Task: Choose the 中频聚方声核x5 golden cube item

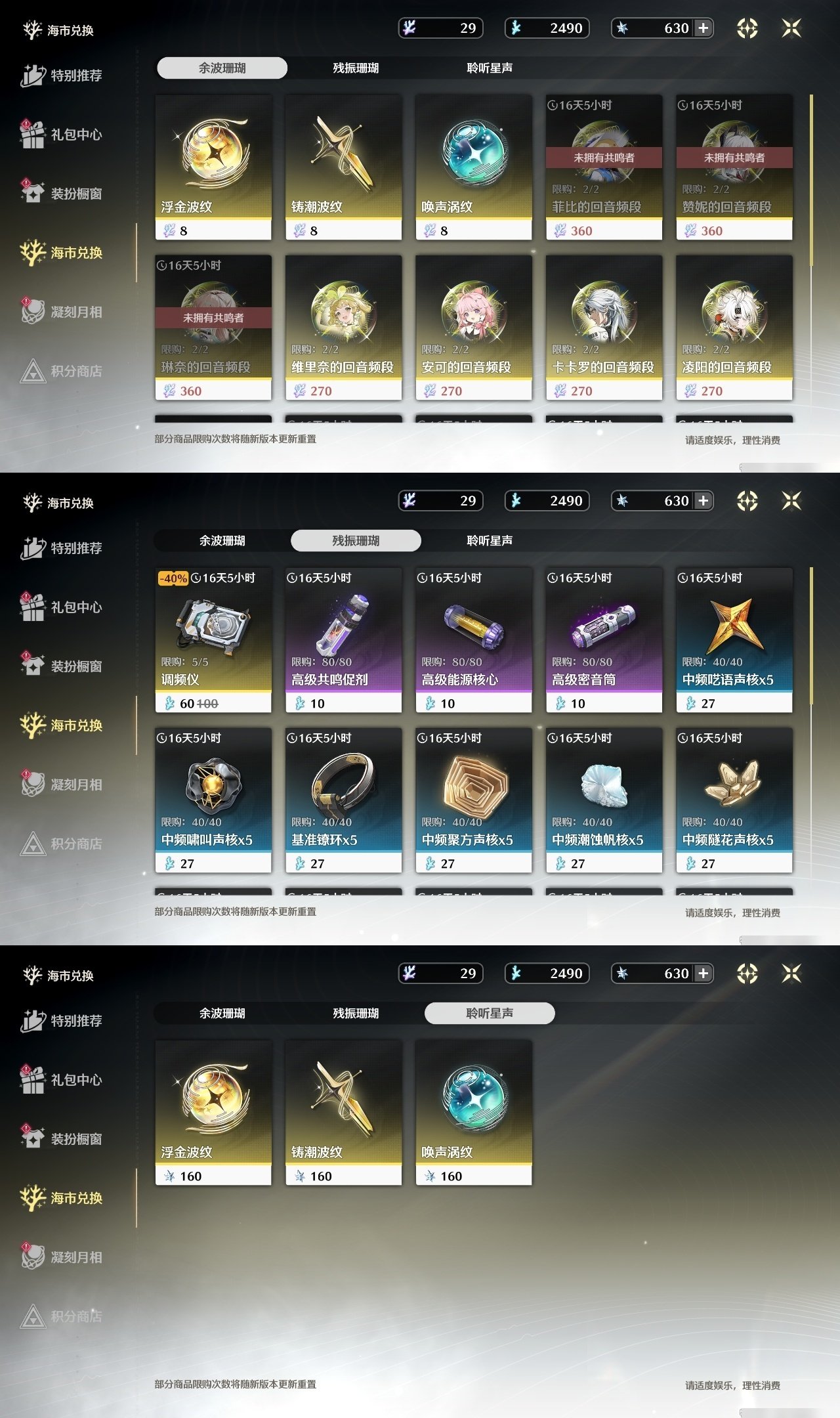Action: (x=474, y=800)
